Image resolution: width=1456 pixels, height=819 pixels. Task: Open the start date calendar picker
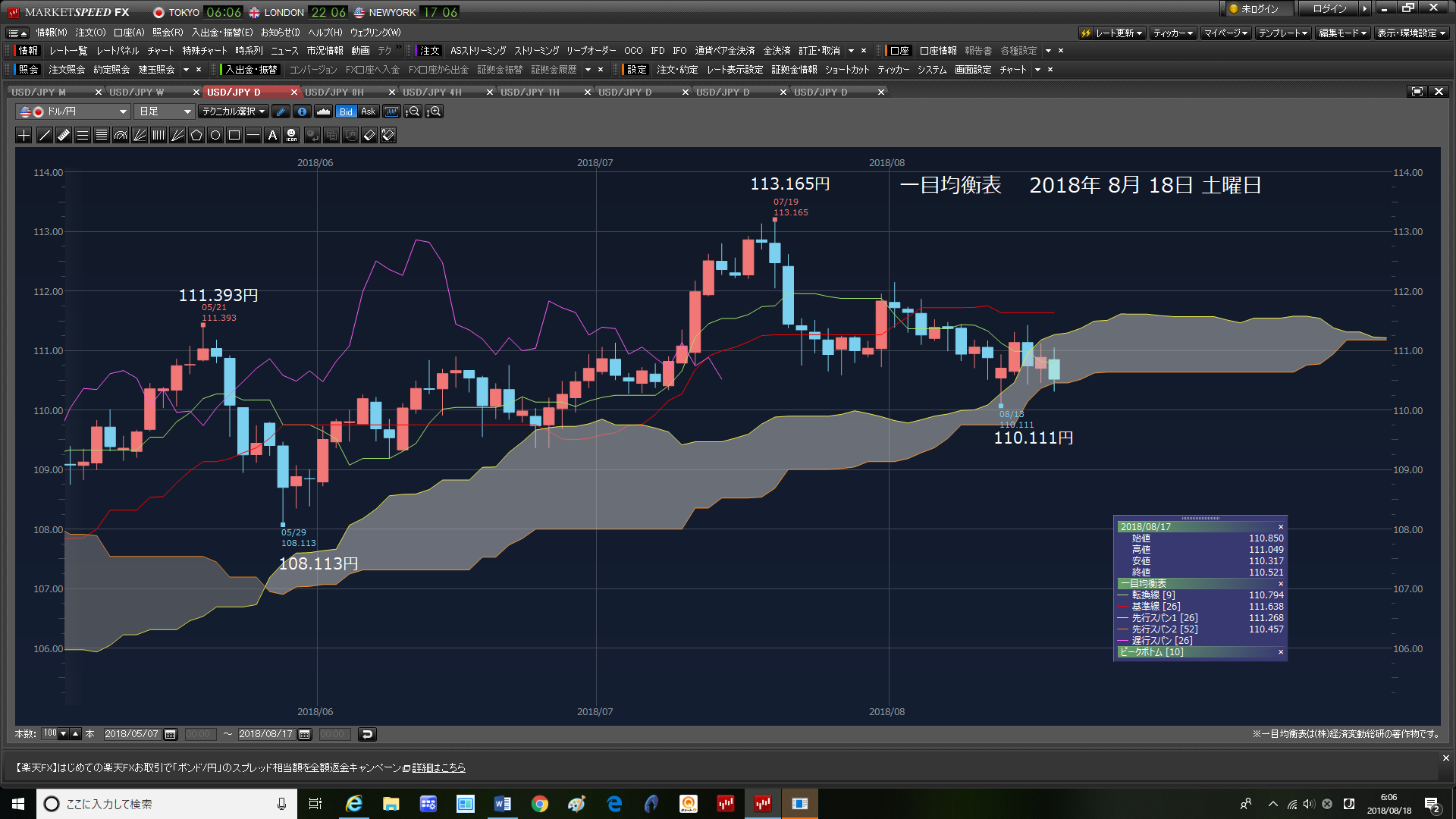click(x=171, y=734)
